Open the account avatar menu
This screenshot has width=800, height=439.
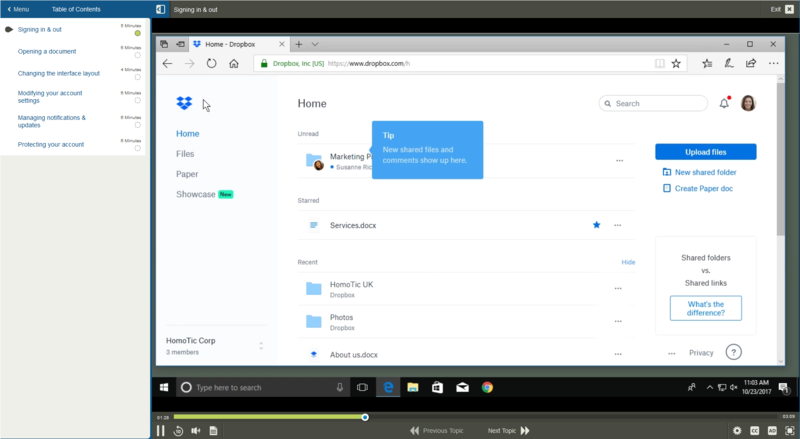pyautogui.click(x=748, y=103)
